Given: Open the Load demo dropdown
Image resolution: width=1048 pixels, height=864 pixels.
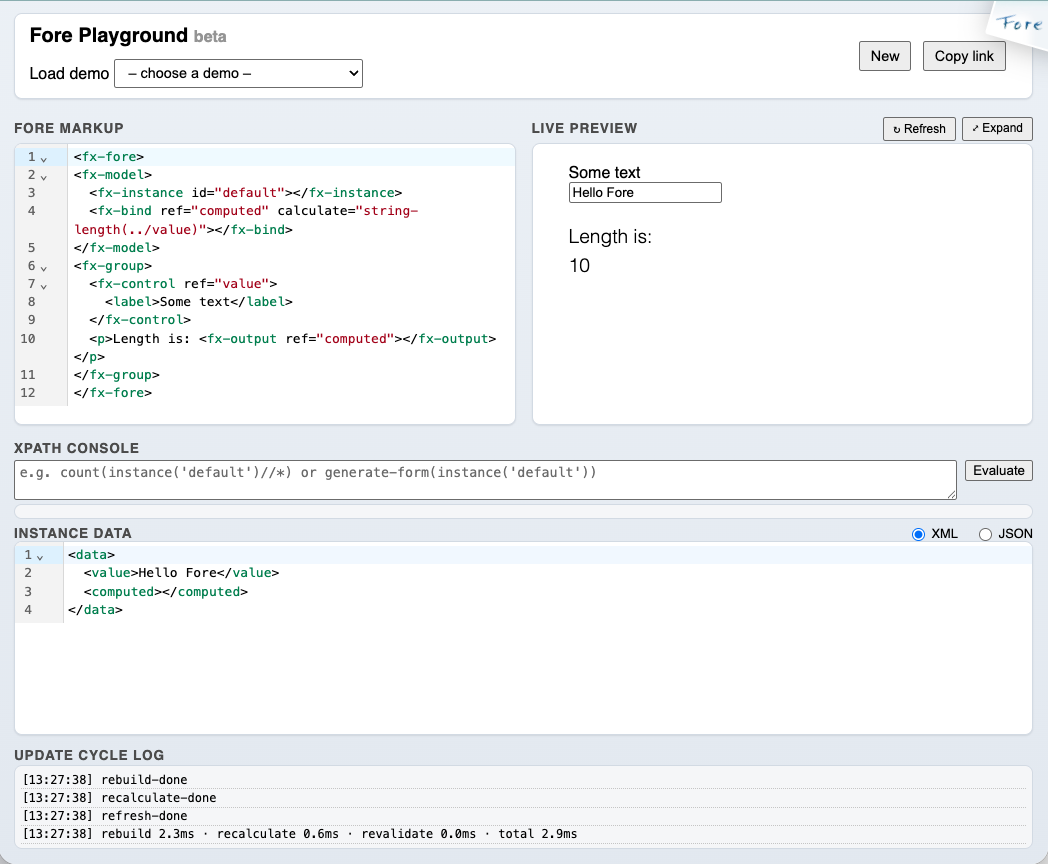Looking at the screenshot, I should (239, 74).
